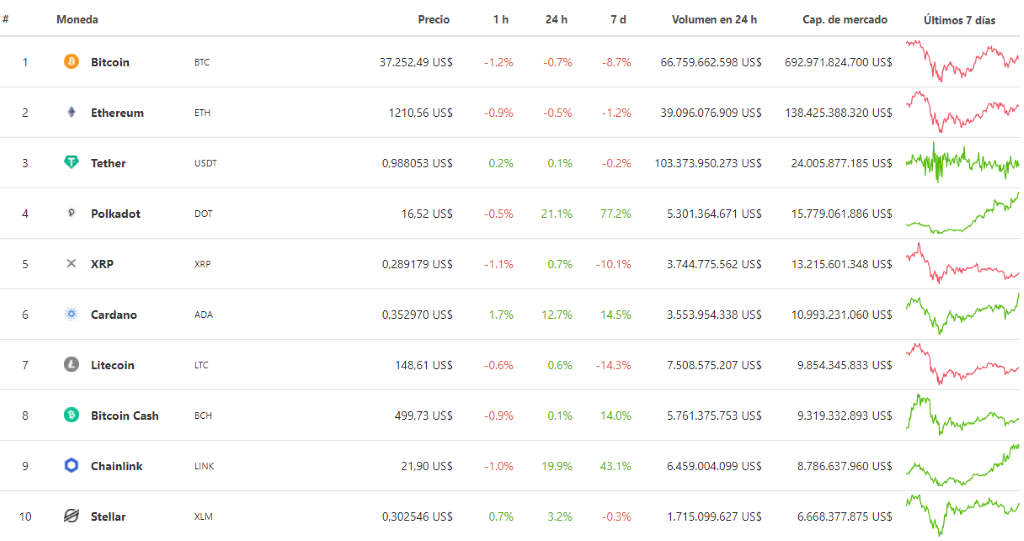Click the blue Chainlink hexagon icon
1024x541 pixels.
click(71, 465)
